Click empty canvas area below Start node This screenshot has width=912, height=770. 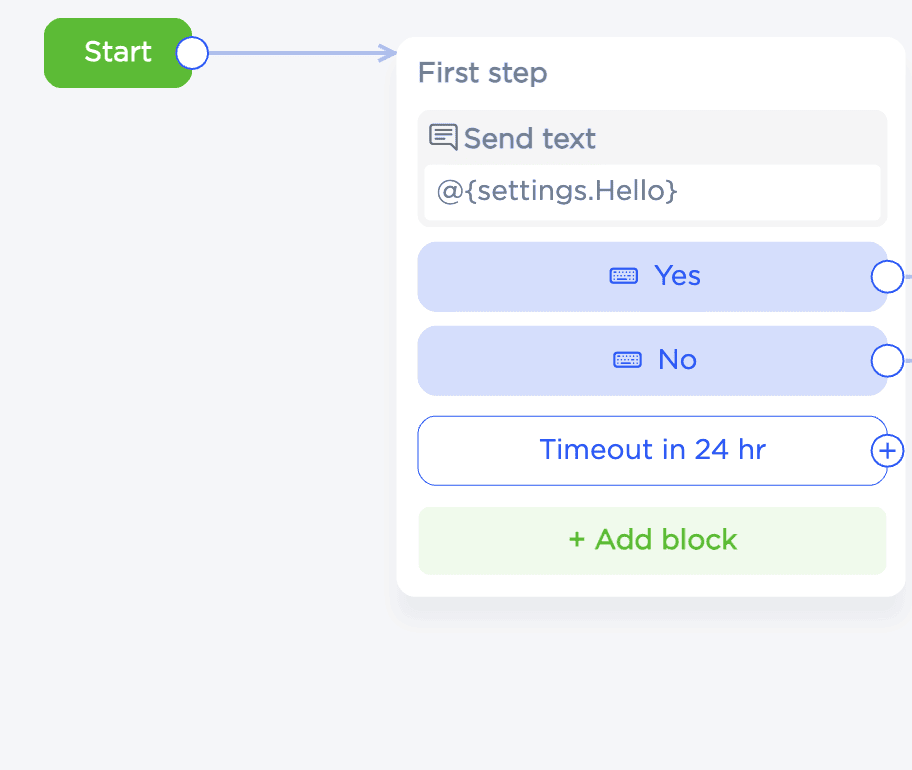point(150,400)
